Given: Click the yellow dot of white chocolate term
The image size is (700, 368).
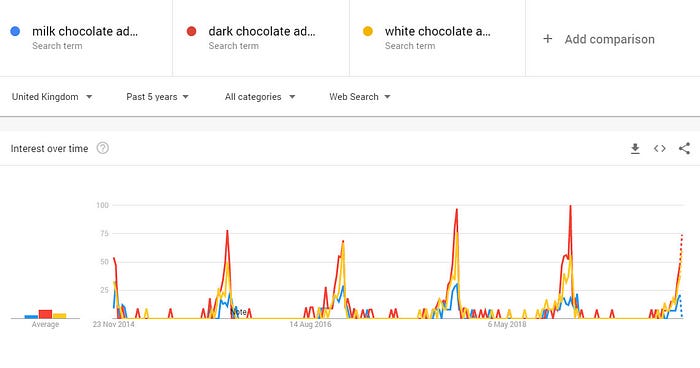Looking at the screenshot, I should click(368, 31).
